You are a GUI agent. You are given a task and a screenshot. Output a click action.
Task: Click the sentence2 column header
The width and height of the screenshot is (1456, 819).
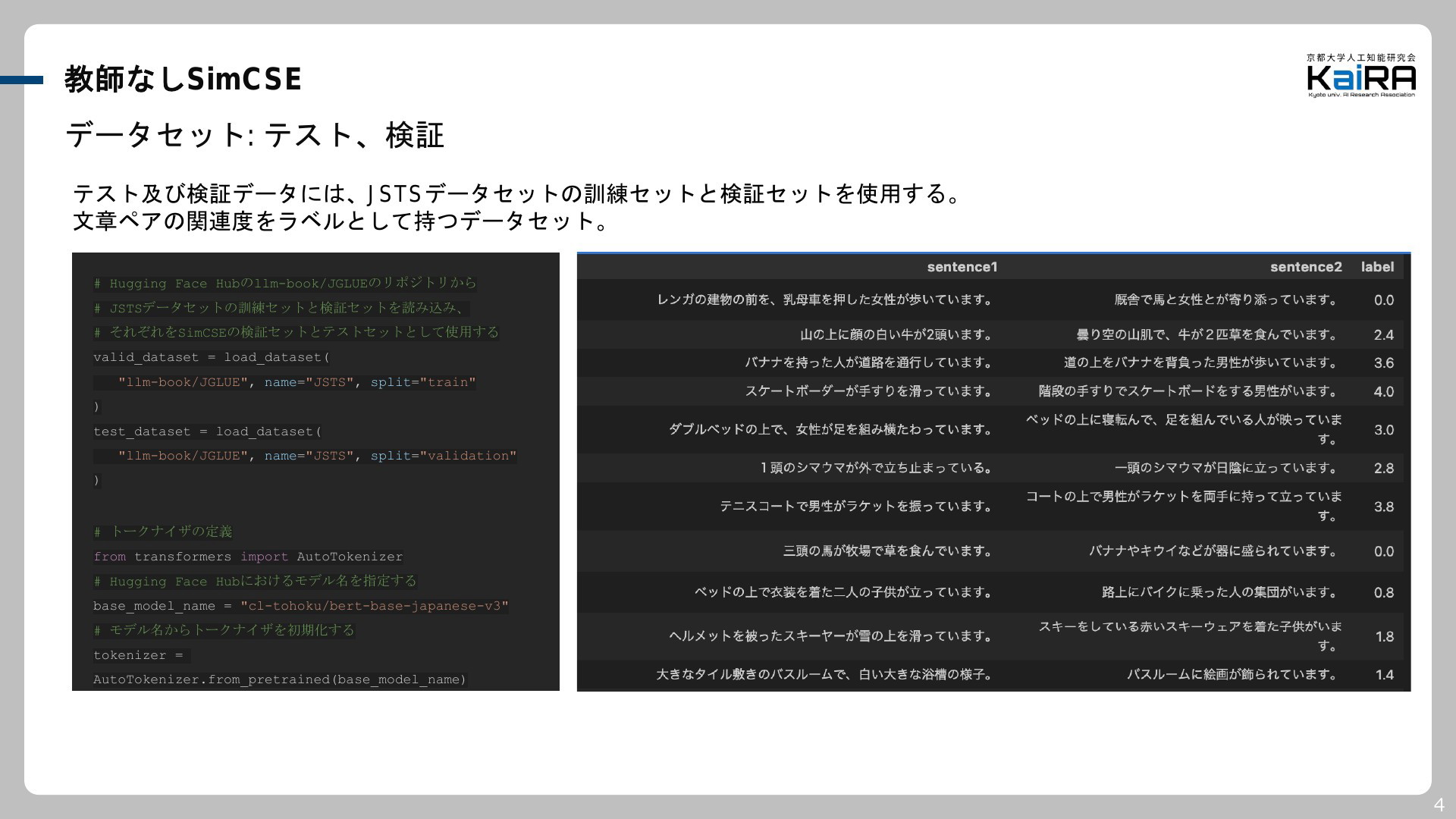(x=1306, y=267)
